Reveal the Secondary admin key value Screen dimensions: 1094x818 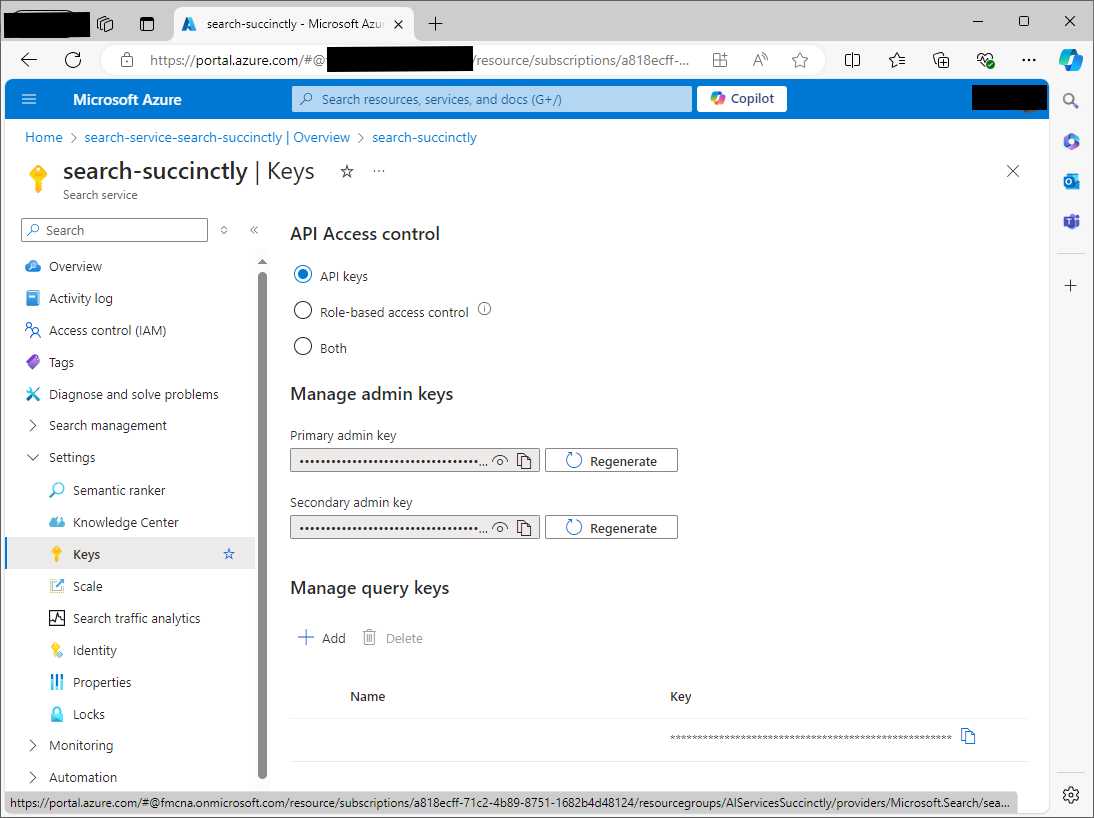point(500,528)
